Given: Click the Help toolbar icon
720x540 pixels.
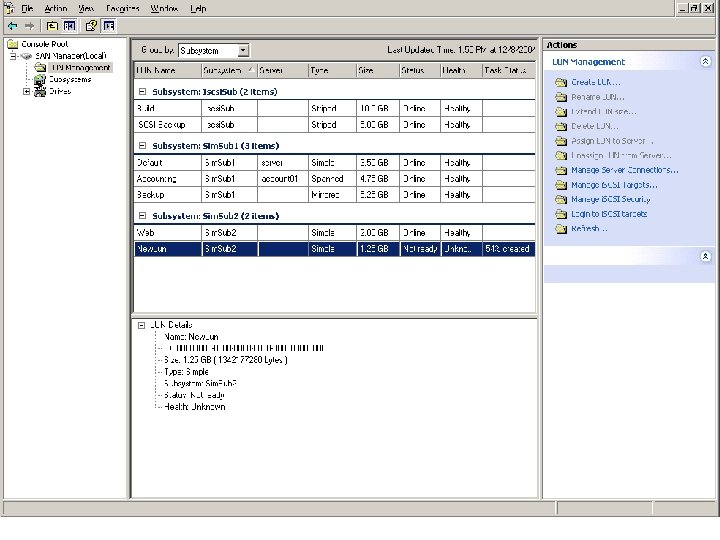Looking at the screenshot, I should tap(91, 25).
